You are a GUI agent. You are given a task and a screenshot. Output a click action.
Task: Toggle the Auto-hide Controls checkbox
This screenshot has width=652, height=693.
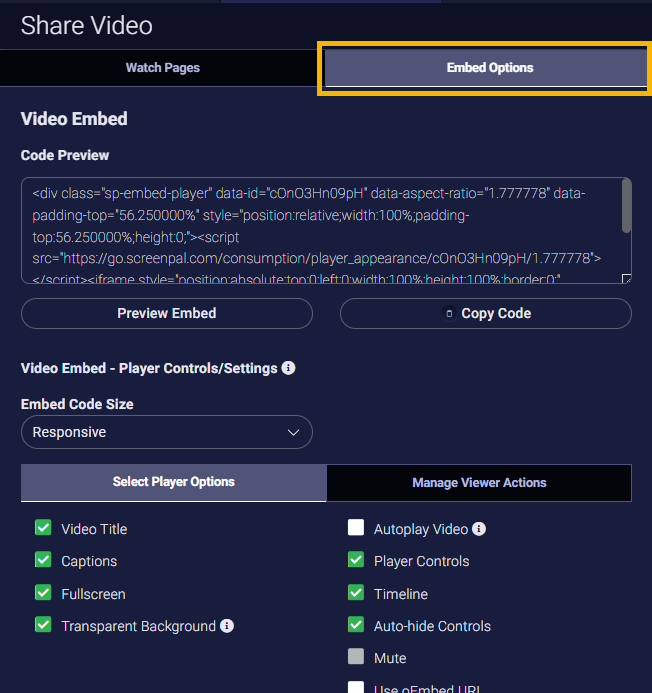356,625
